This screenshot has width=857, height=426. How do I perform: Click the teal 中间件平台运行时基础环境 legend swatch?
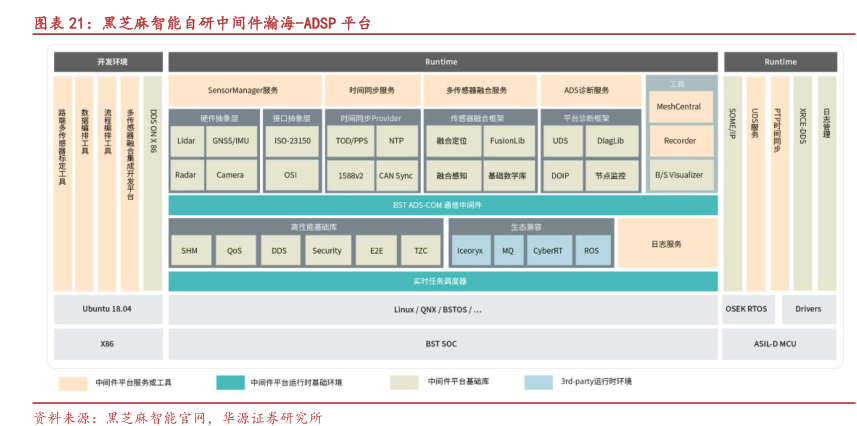point(230,382)
